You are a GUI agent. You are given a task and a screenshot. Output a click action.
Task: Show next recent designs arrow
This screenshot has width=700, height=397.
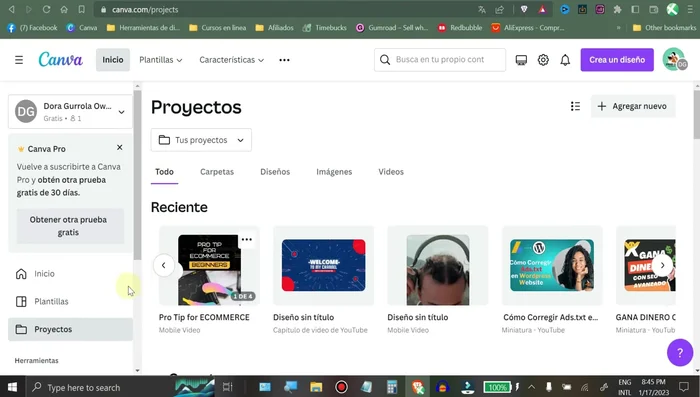pyautogui.click(x=662, y=265)
